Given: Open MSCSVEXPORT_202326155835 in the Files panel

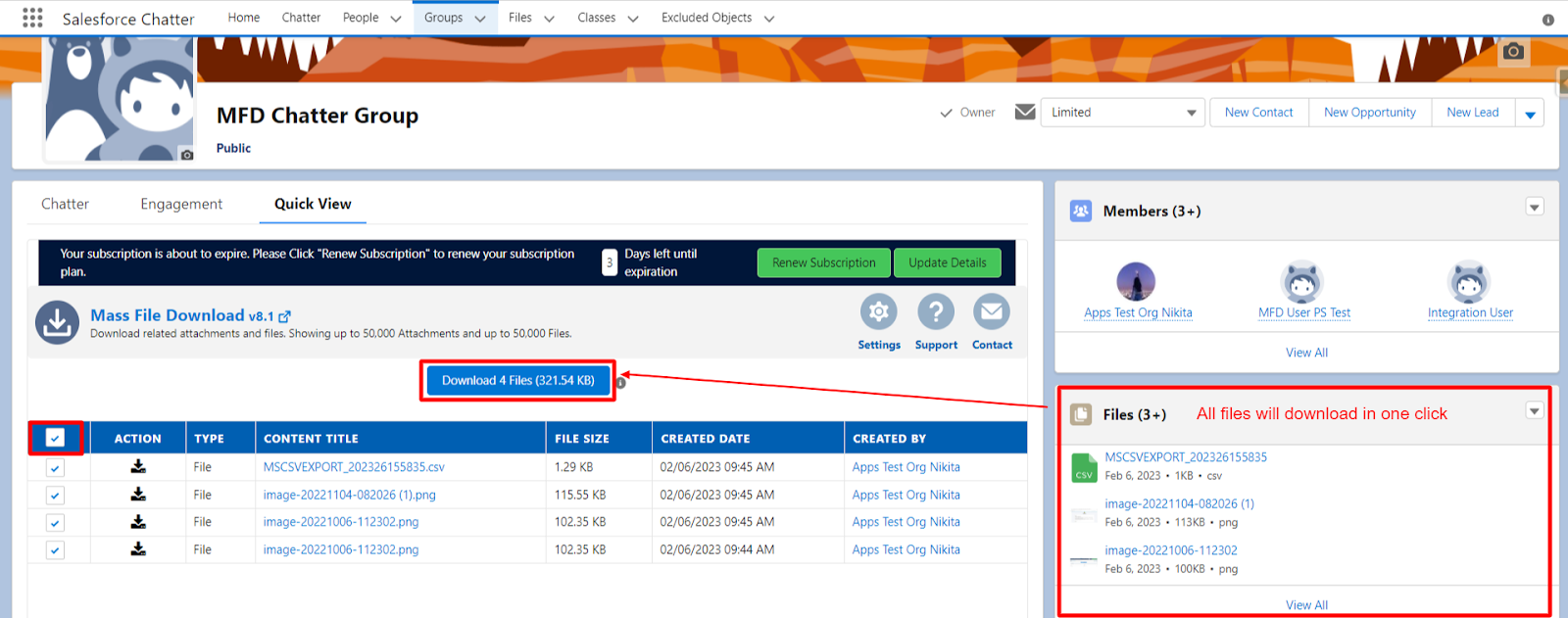Looking at the screenshot, I should coord(1186,457).
